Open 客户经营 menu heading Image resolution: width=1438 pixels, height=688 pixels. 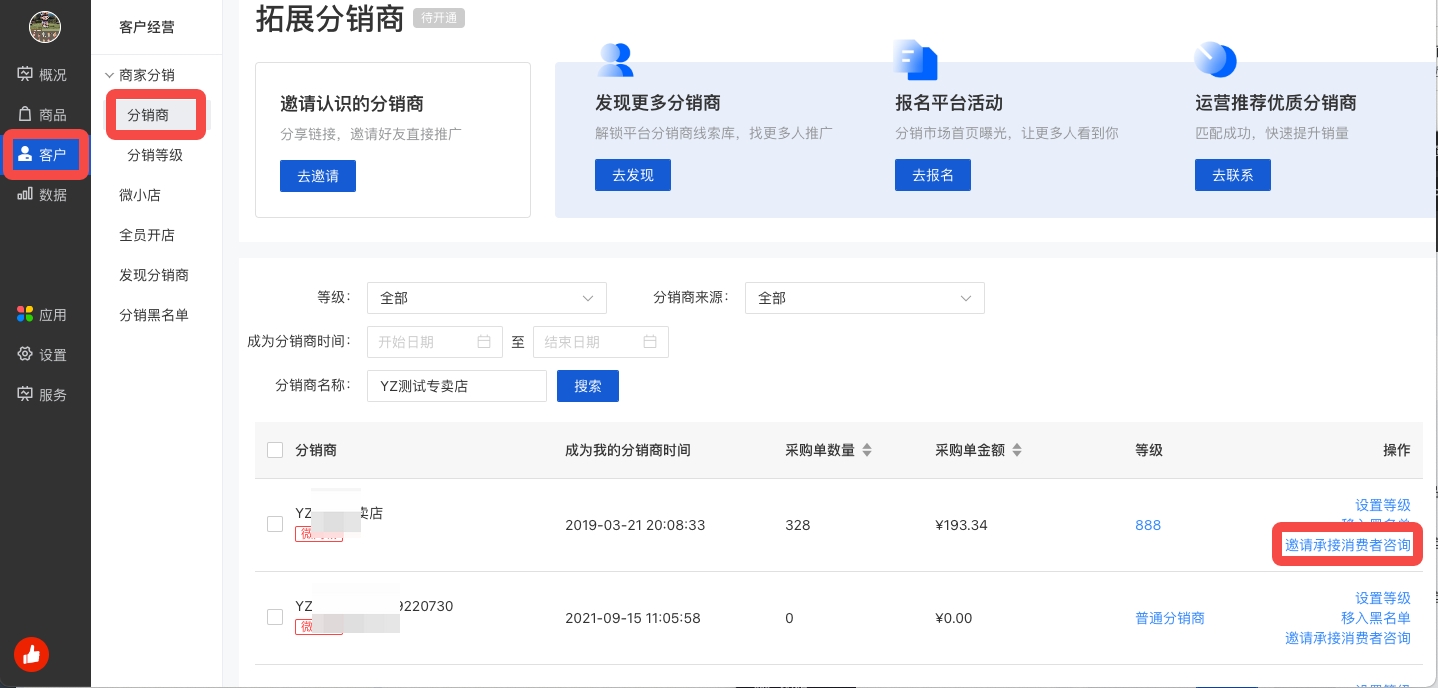(147, 27)
